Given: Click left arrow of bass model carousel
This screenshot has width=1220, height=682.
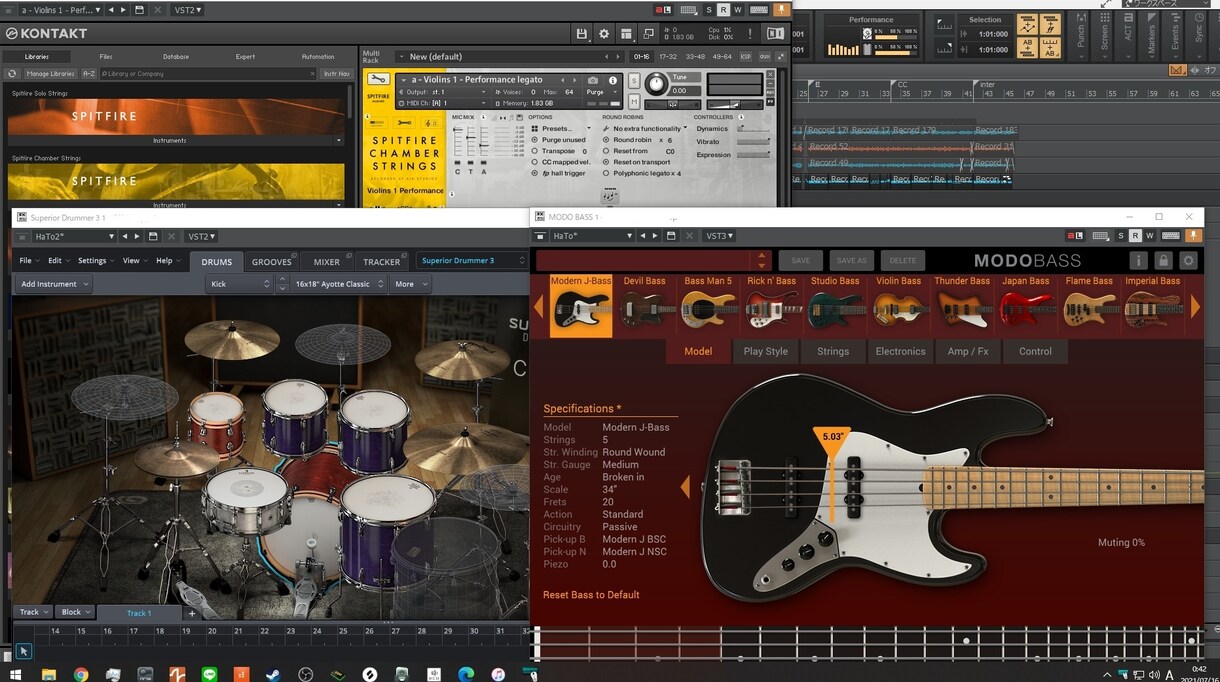Looking at the screenshot, I should tap(538, 306).
